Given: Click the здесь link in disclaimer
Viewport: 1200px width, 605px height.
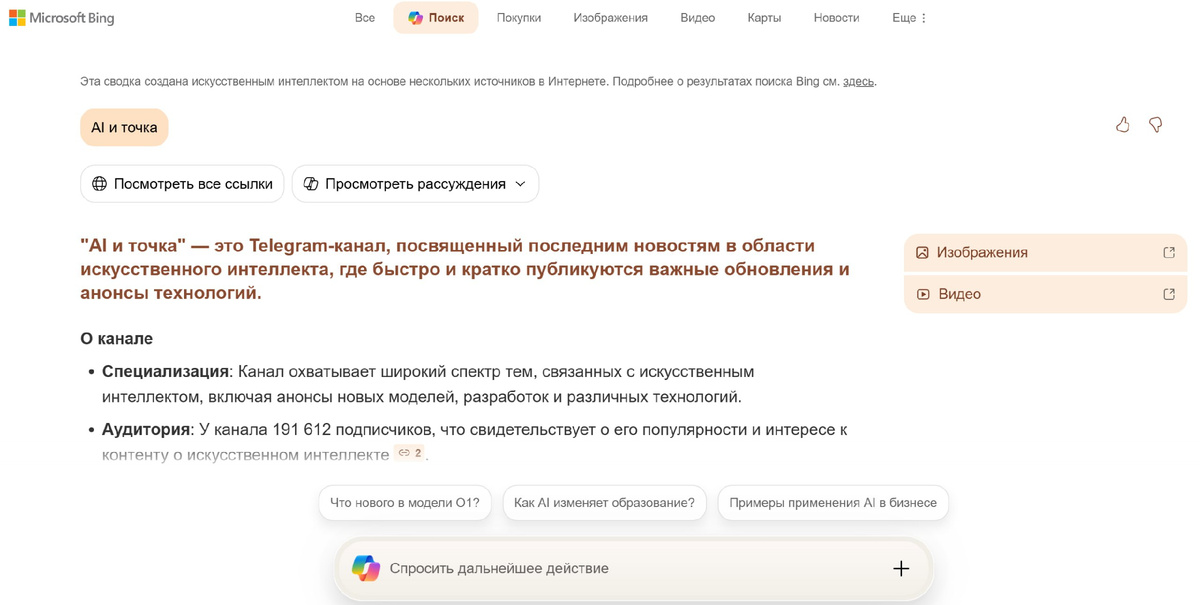Looking at the screenshot, I should click(x=858, y=81).
